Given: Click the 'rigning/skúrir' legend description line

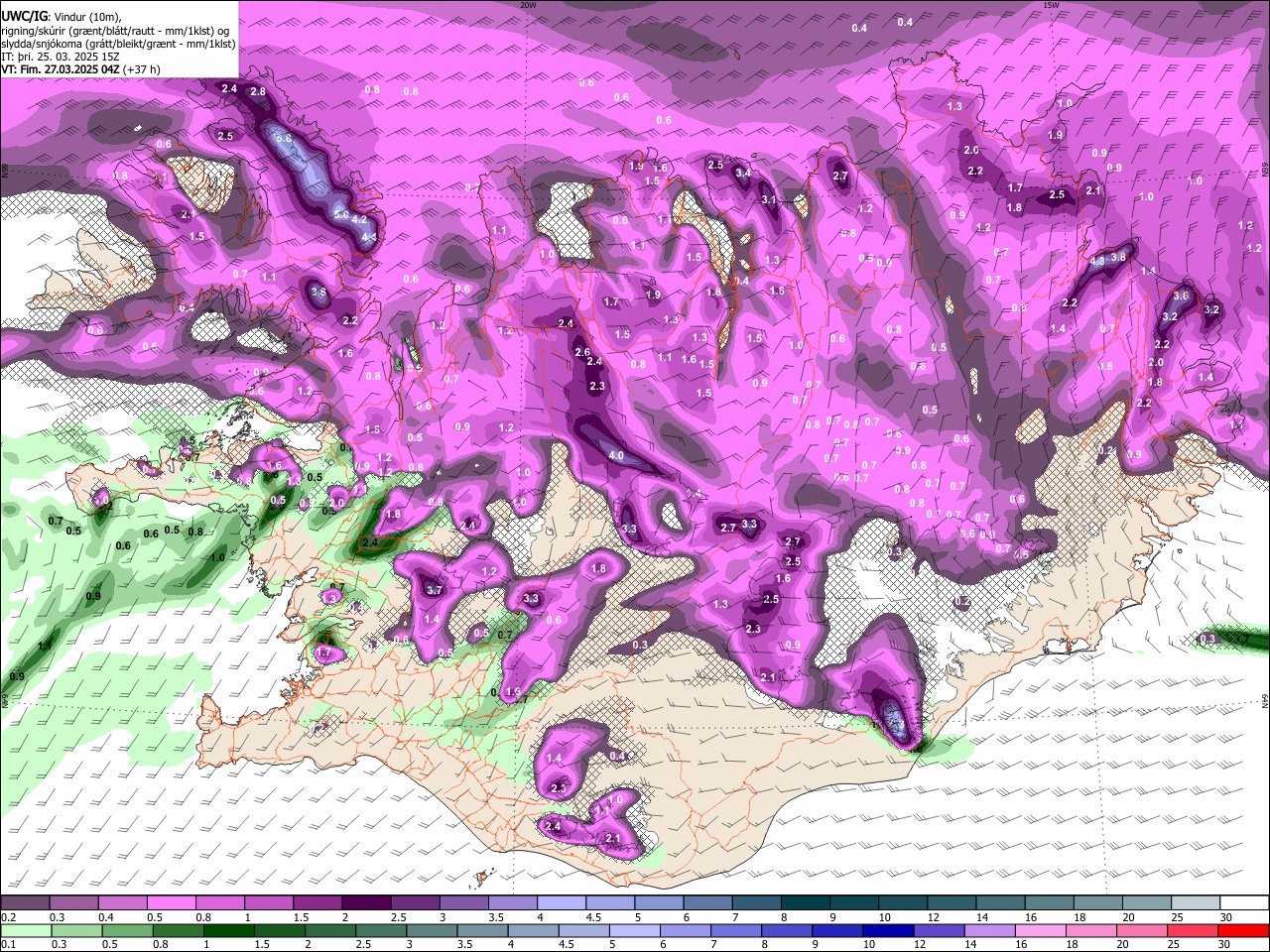Looking at the screenshot, I should click(x=116, y=31).
